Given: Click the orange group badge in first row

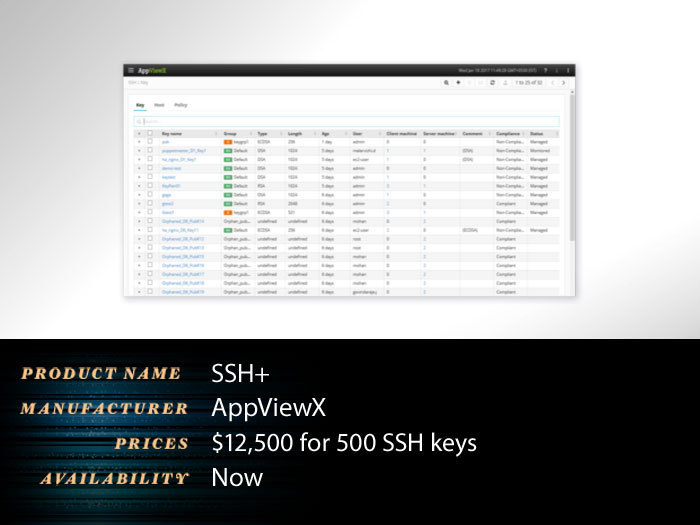Looking at the screenshot, I should pyautogui.click(x=228, y=142).
